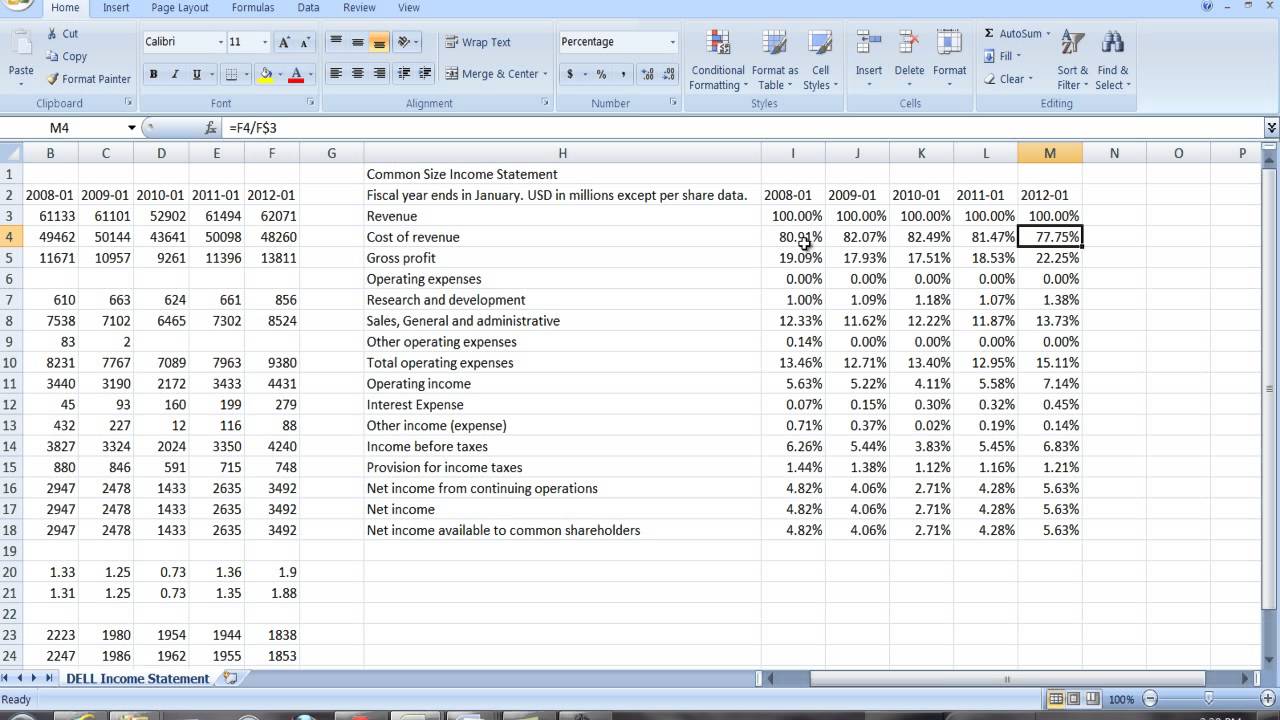Screen dimensions: 1280x720
Task: Click the Insert Worksheet tab icon
Action: 231,678
